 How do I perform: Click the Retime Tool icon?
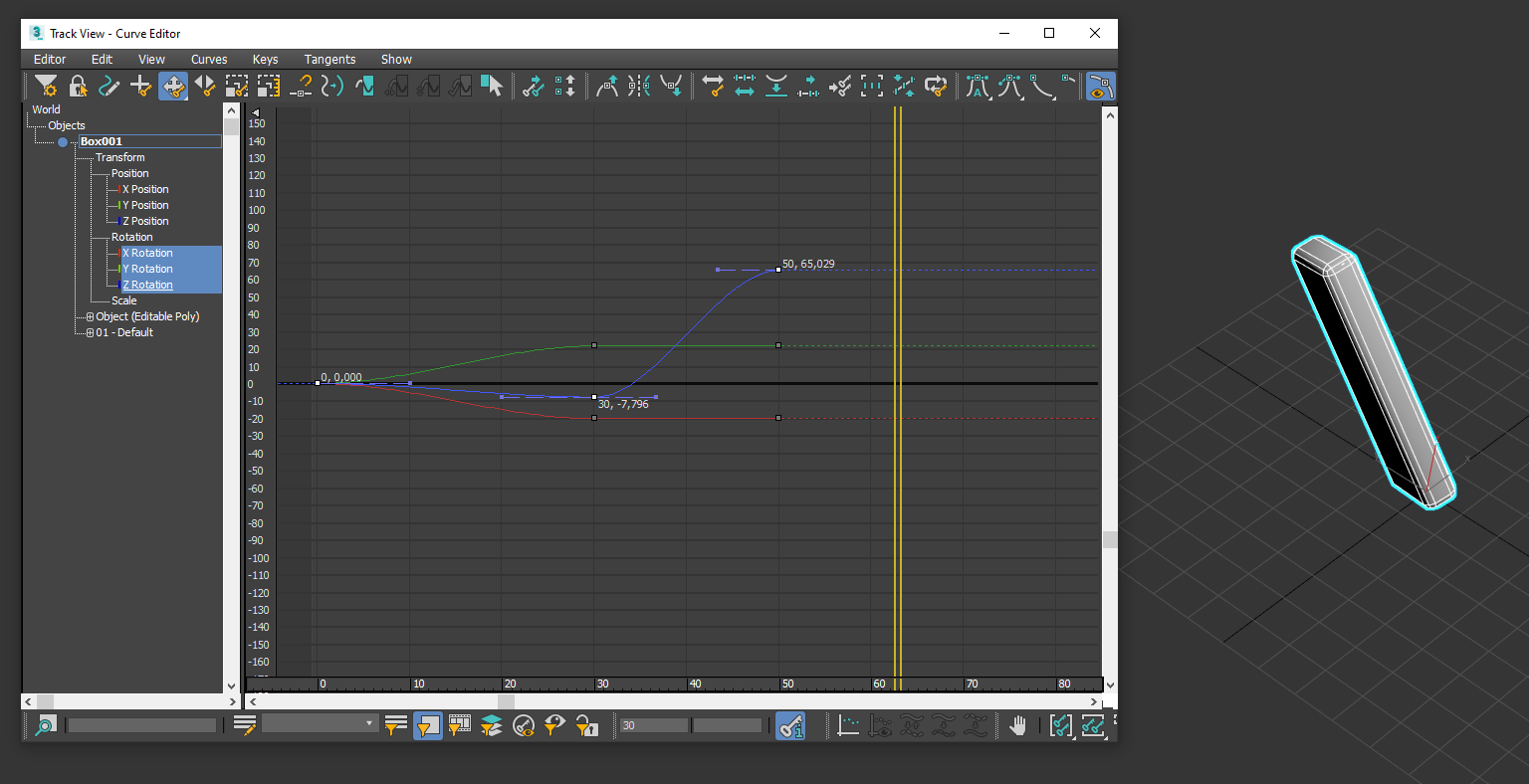904,87
